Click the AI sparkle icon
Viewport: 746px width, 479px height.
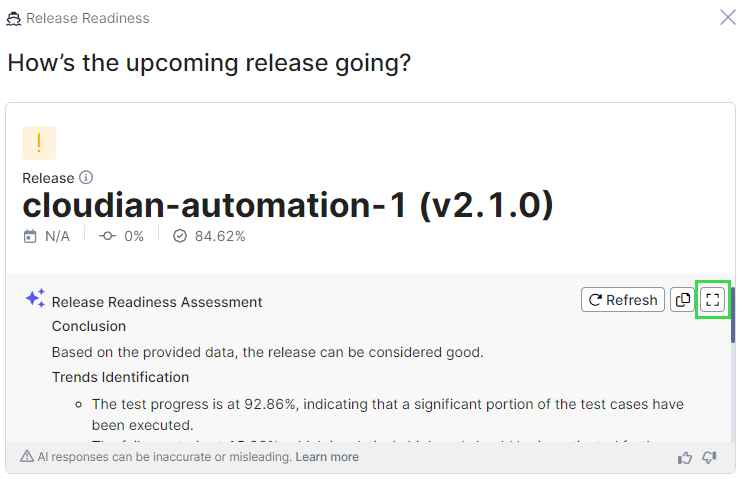35,298
